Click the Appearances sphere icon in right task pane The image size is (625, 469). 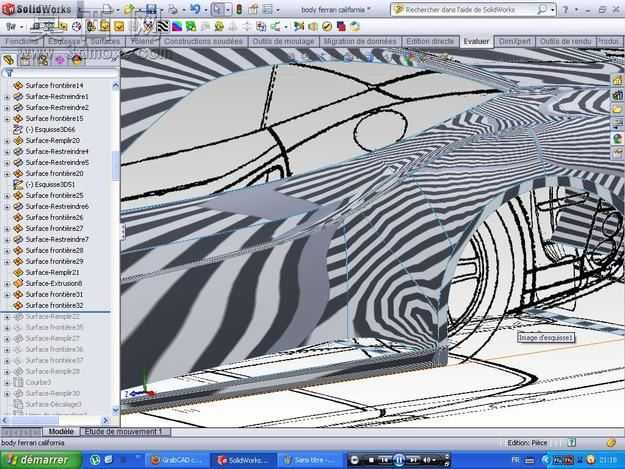click(x=617, y=138)
